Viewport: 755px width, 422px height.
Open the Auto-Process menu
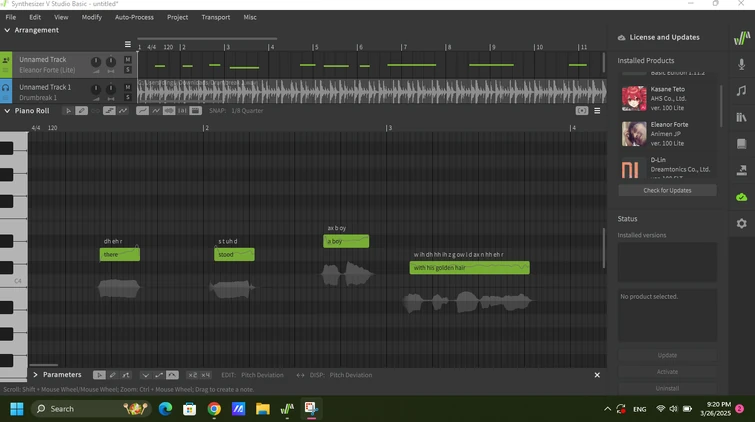point(134,17)
